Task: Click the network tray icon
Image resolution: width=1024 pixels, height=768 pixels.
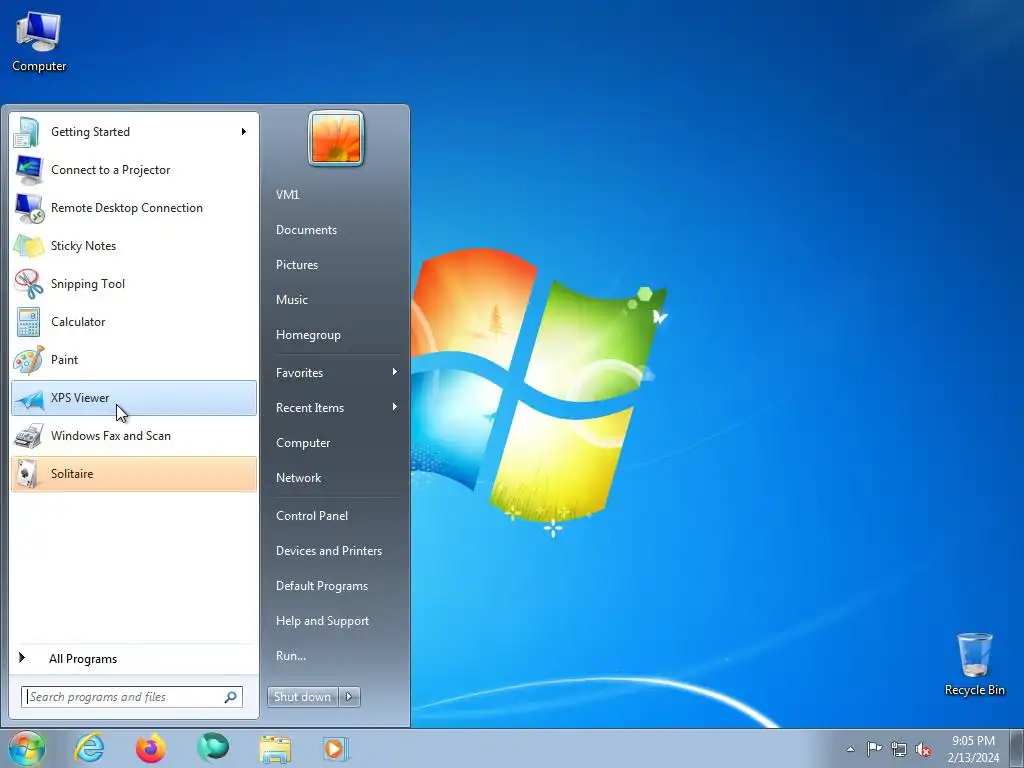Action: pos(899,749)
